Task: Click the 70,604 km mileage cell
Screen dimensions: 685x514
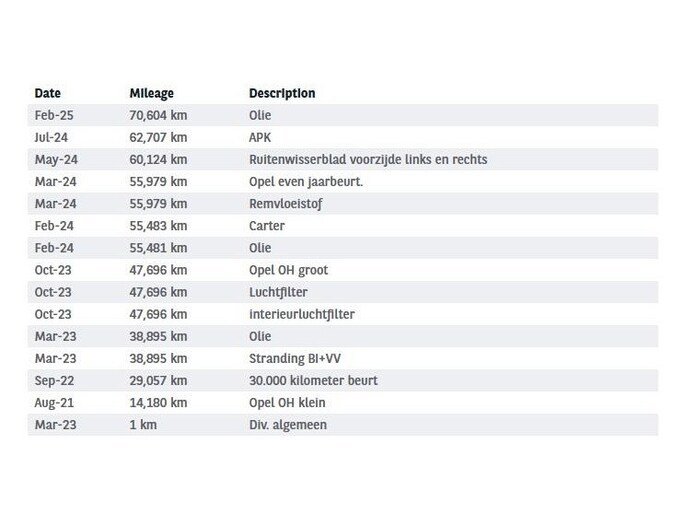Action: coord(158,115)
